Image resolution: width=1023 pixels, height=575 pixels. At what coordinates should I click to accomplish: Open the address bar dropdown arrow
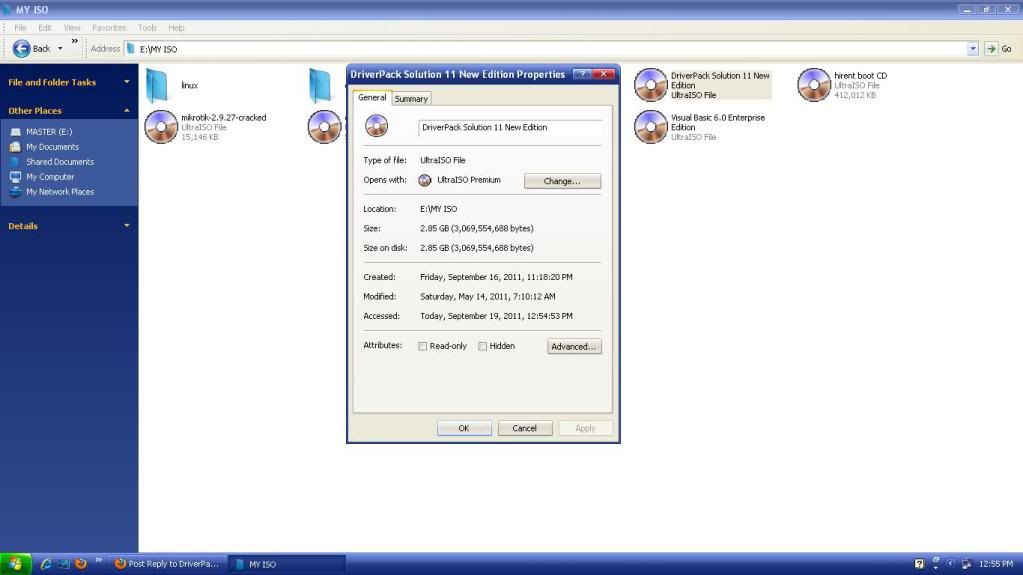point(973,49)
